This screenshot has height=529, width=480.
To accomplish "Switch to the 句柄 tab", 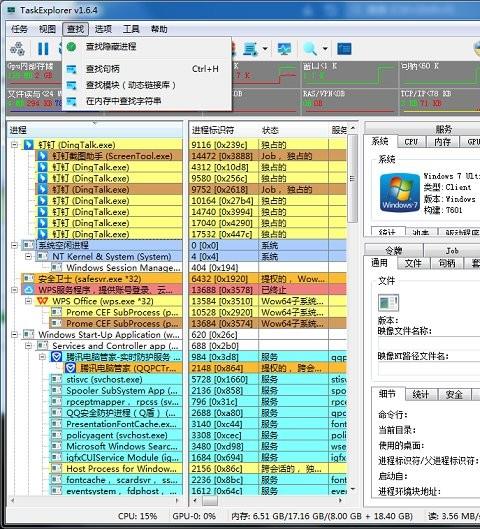I will [447, 263].
